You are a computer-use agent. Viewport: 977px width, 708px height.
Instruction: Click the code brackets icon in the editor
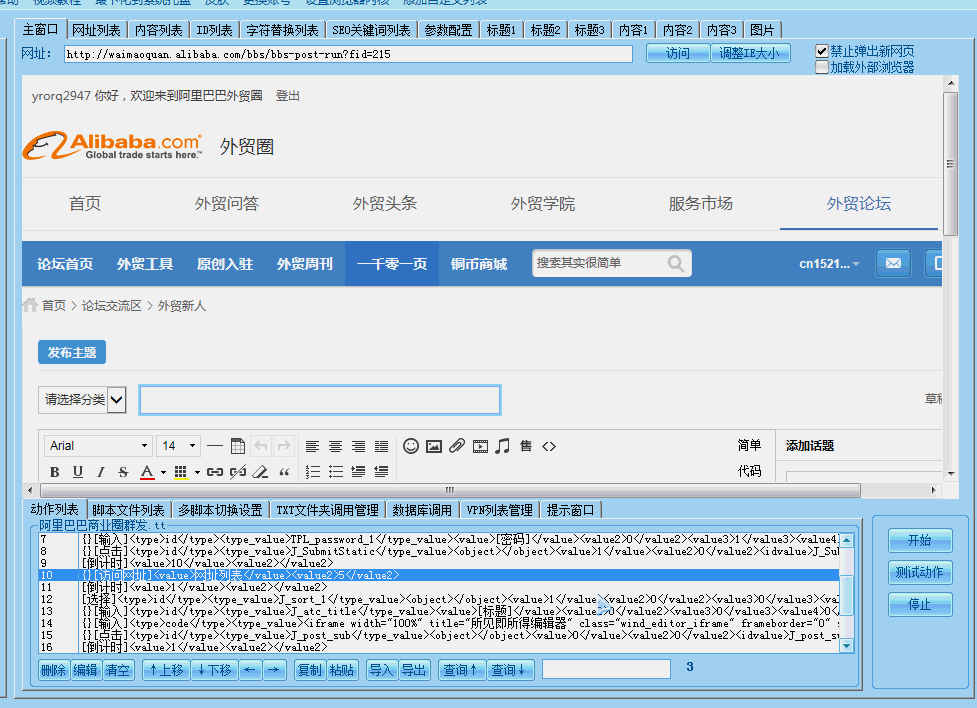548,446
